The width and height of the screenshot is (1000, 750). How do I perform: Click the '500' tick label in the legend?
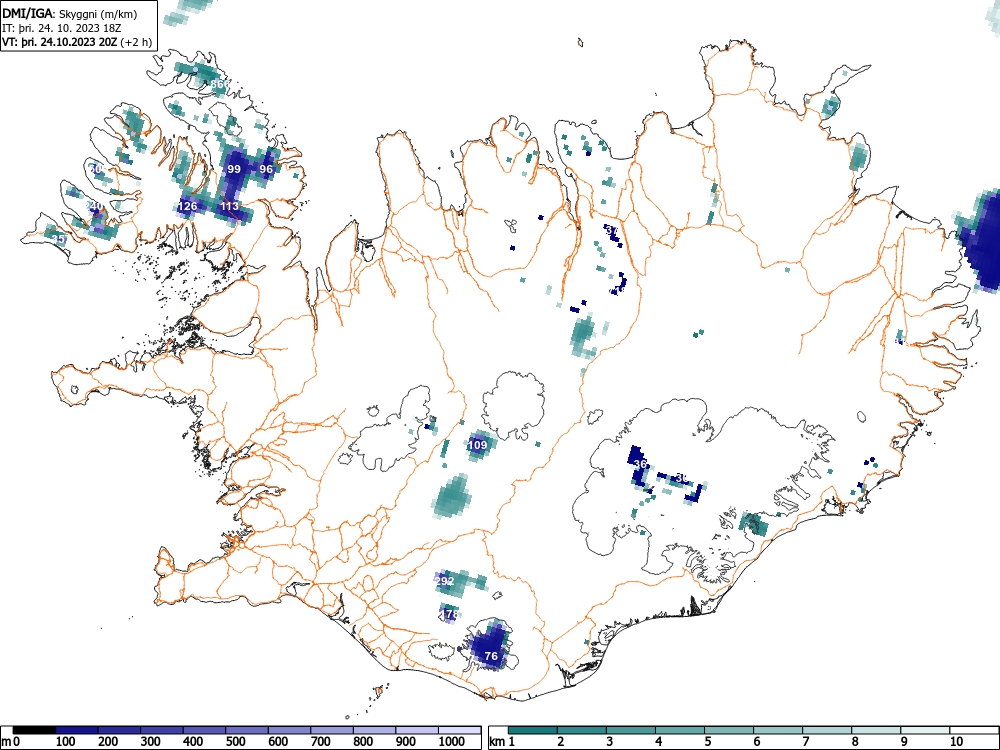coord(235,742)
